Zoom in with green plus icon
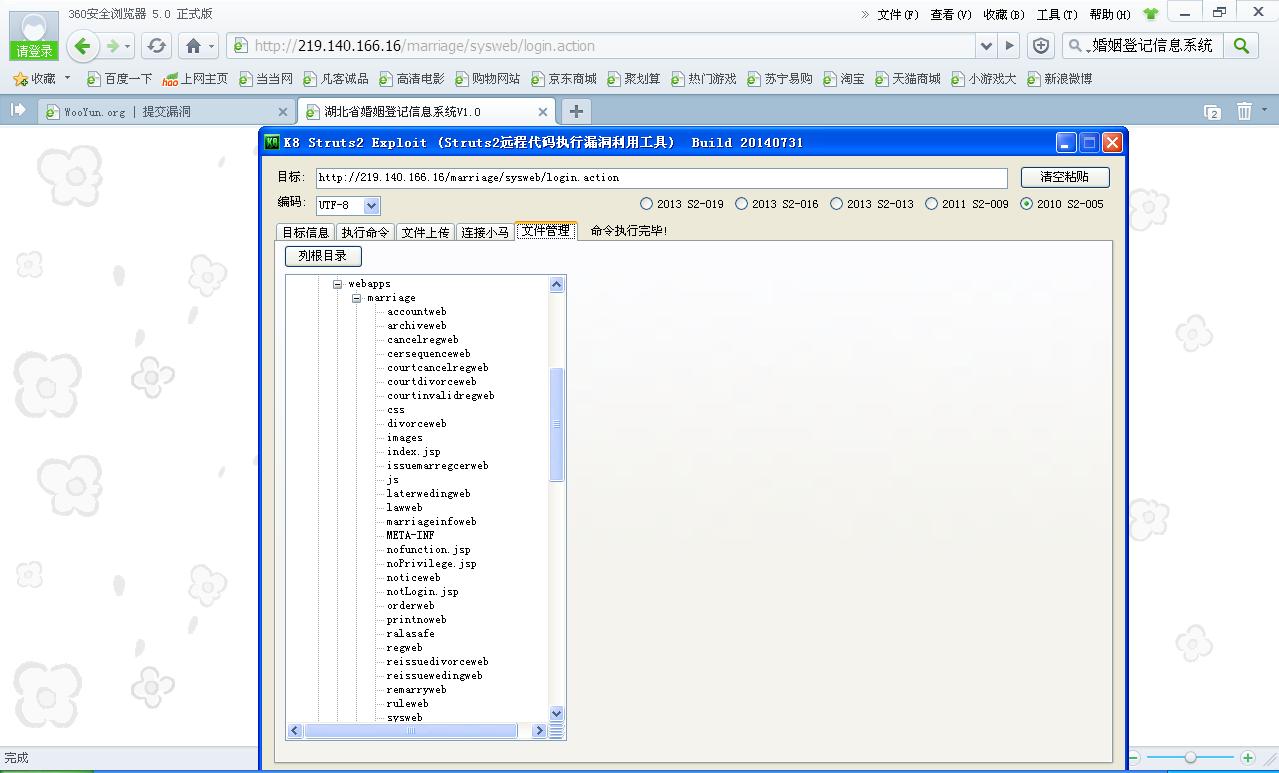The height and width of the screenshot is (773, 1279). (x=1247, y=758)
